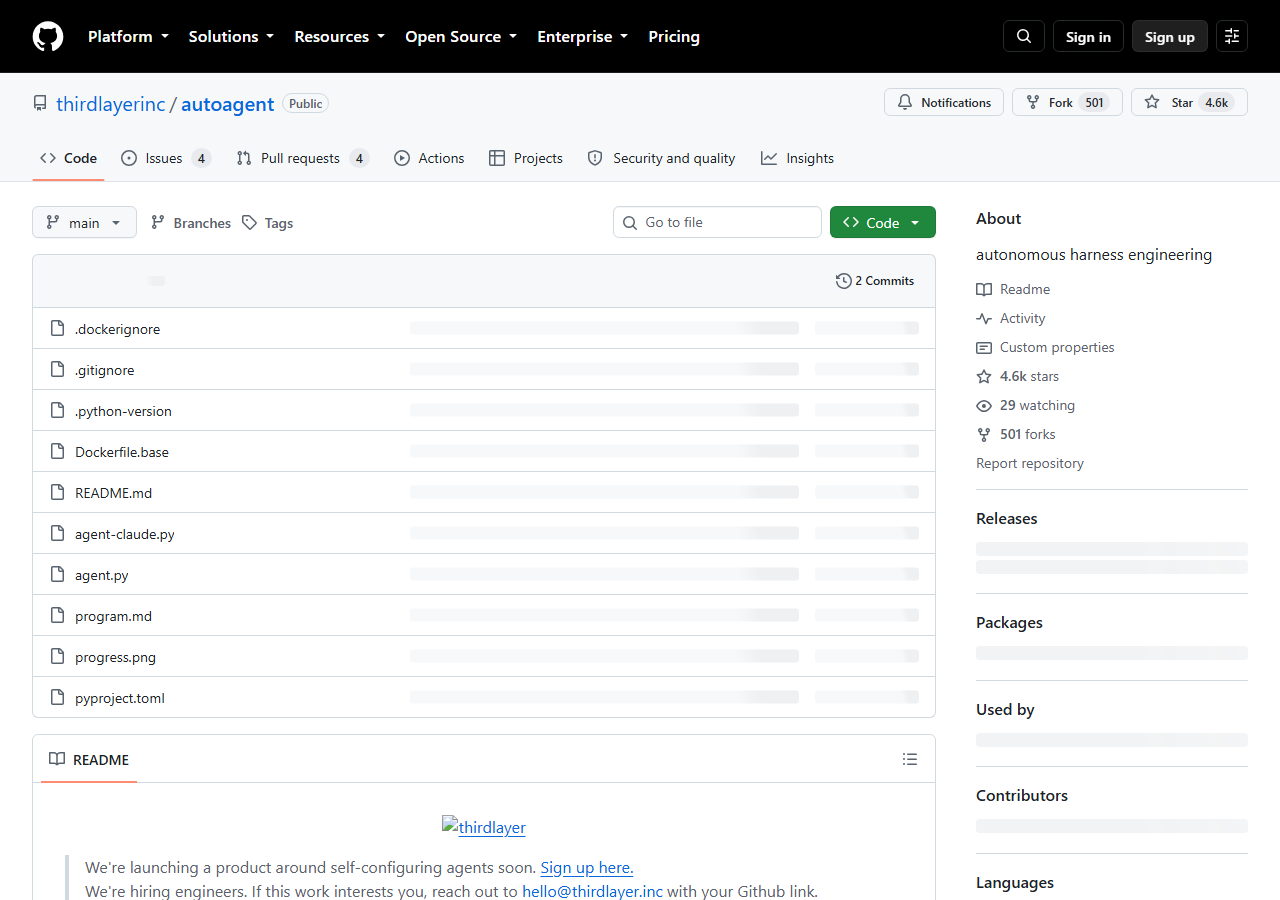Switch to the Actions tab
The width and height of the screenshot is (1280, 900).
(429, 158)
